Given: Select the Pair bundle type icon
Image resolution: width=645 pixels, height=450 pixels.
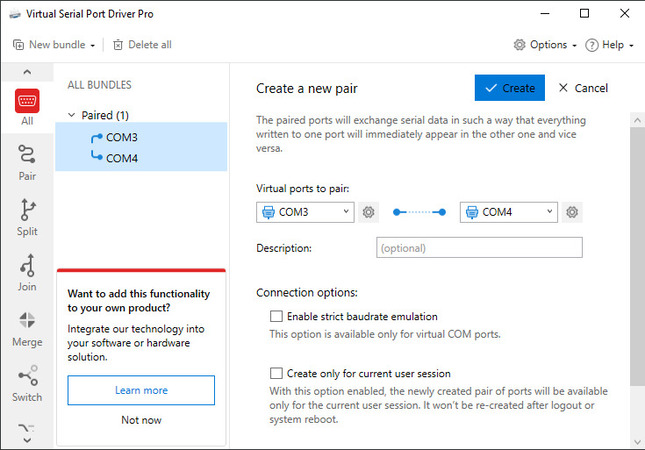Looking at the screenshot, I should coord(27,162).
